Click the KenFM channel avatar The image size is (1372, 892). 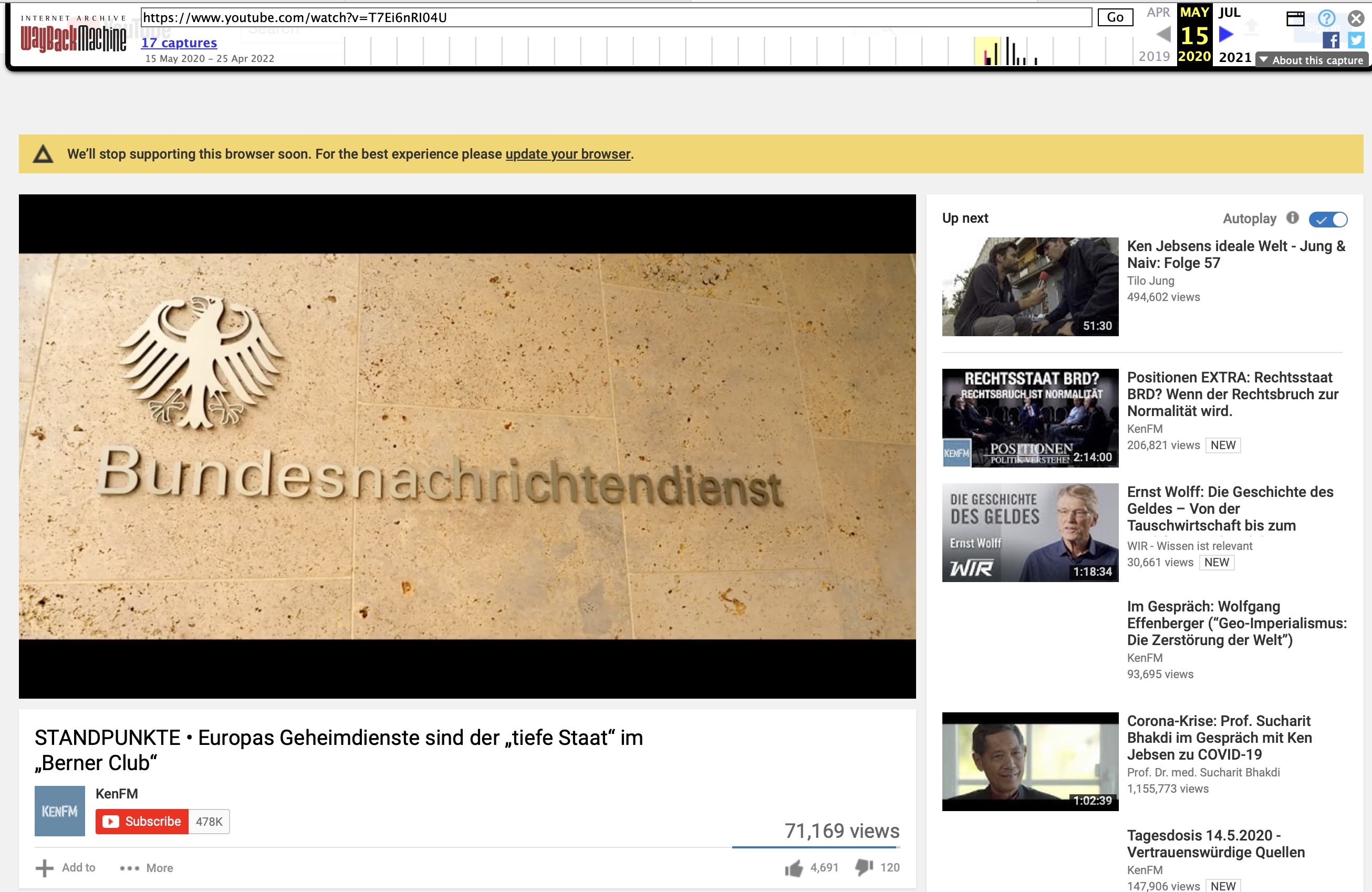[59, 811]
